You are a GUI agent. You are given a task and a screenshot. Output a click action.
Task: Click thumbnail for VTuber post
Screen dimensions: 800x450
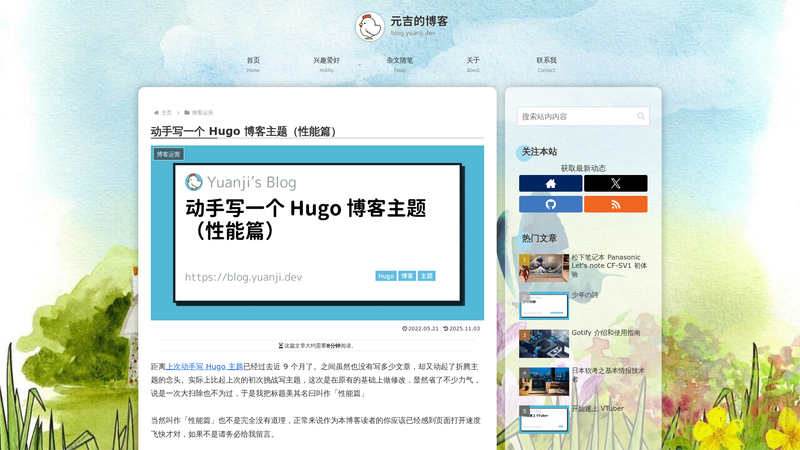pyautogui.click(x=544, y=419)
